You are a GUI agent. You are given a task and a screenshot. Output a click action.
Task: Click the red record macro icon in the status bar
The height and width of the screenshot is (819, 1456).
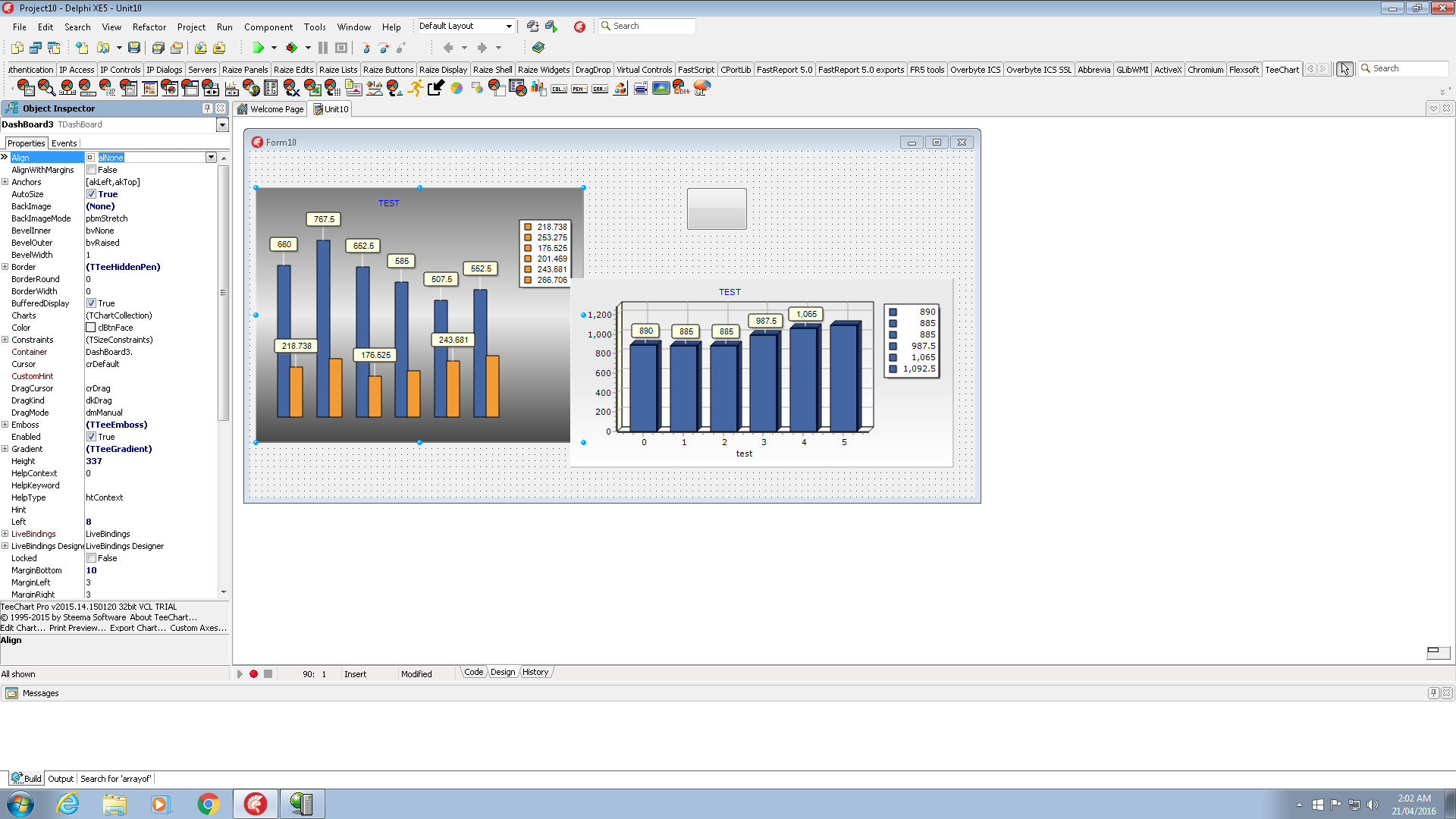tap(254, 673)
